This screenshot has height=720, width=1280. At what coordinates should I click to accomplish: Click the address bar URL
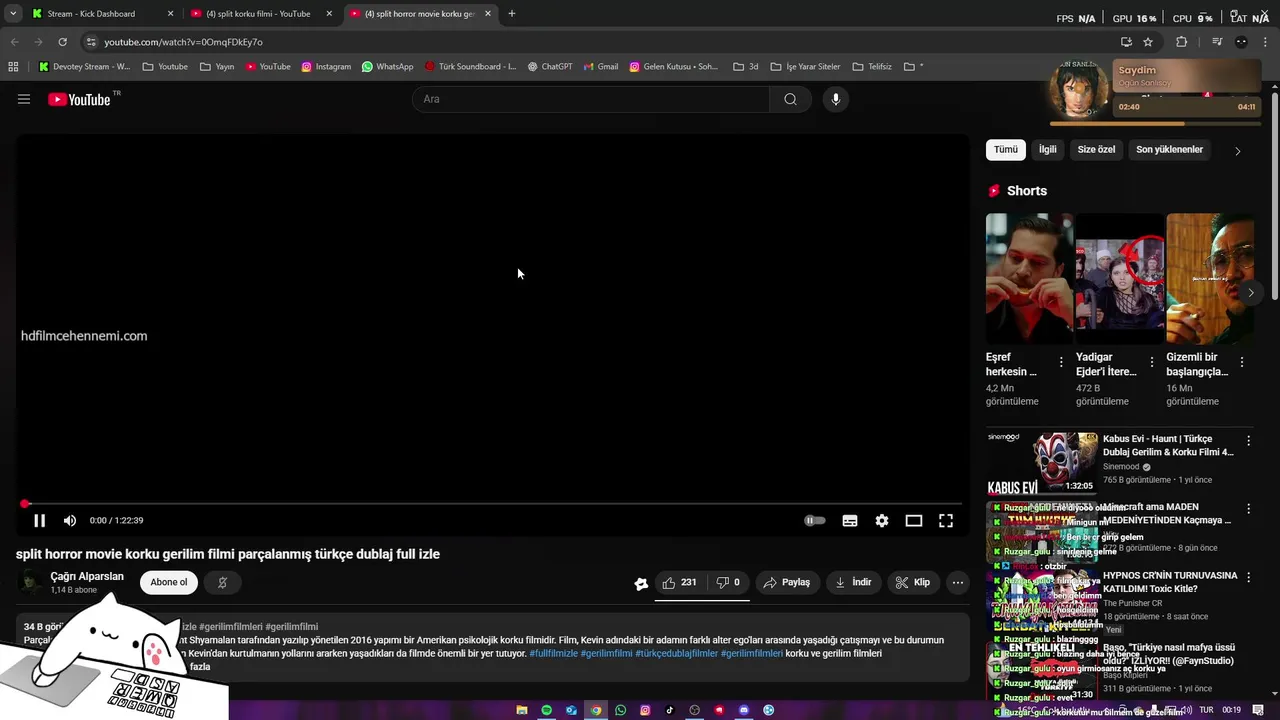click(x=183, y=42)
